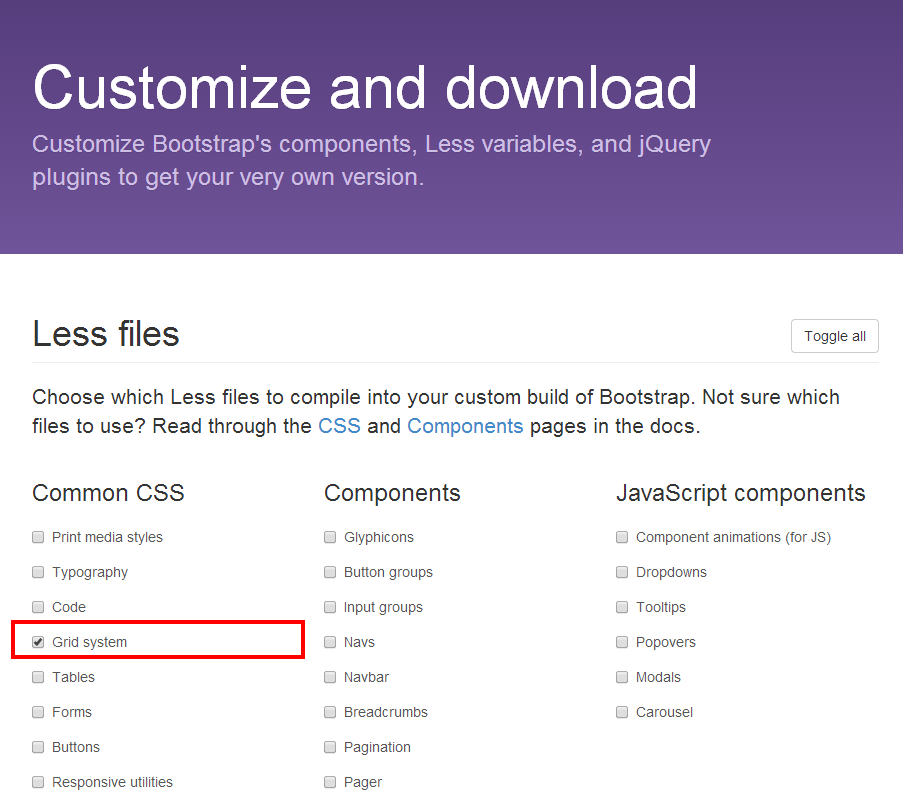
Task: Open the Components docs link
Action: point(465,426)
